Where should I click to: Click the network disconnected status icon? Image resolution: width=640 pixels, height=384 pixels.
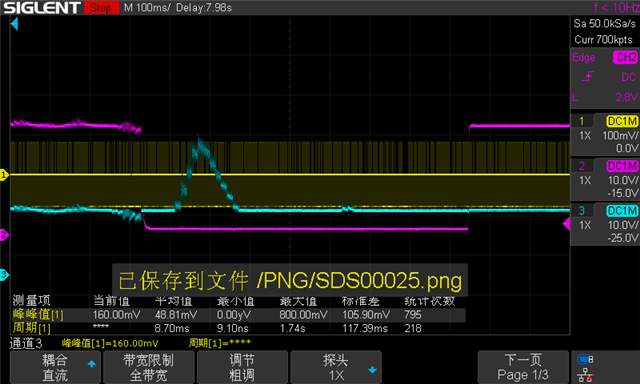(x=585, y=375)
